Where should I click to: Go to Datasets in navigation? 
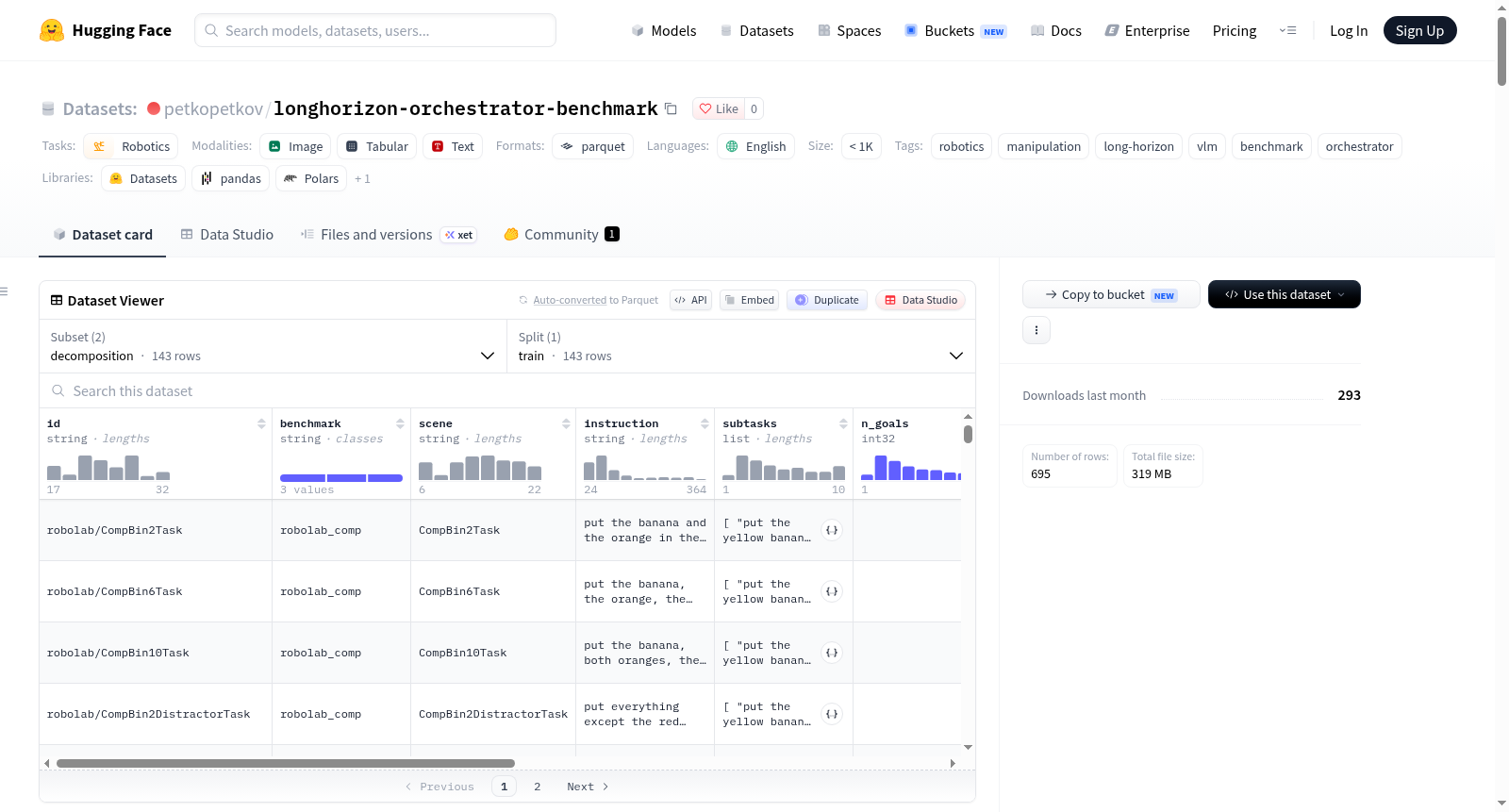[x=756, y=30]
